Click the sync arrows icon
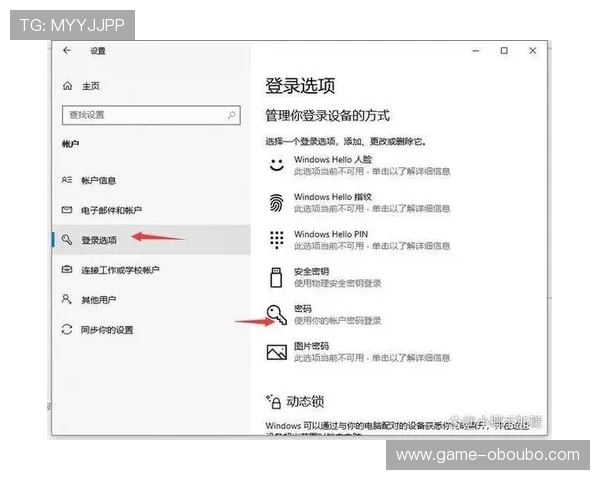Screen dimensions: 600x480 67,329
